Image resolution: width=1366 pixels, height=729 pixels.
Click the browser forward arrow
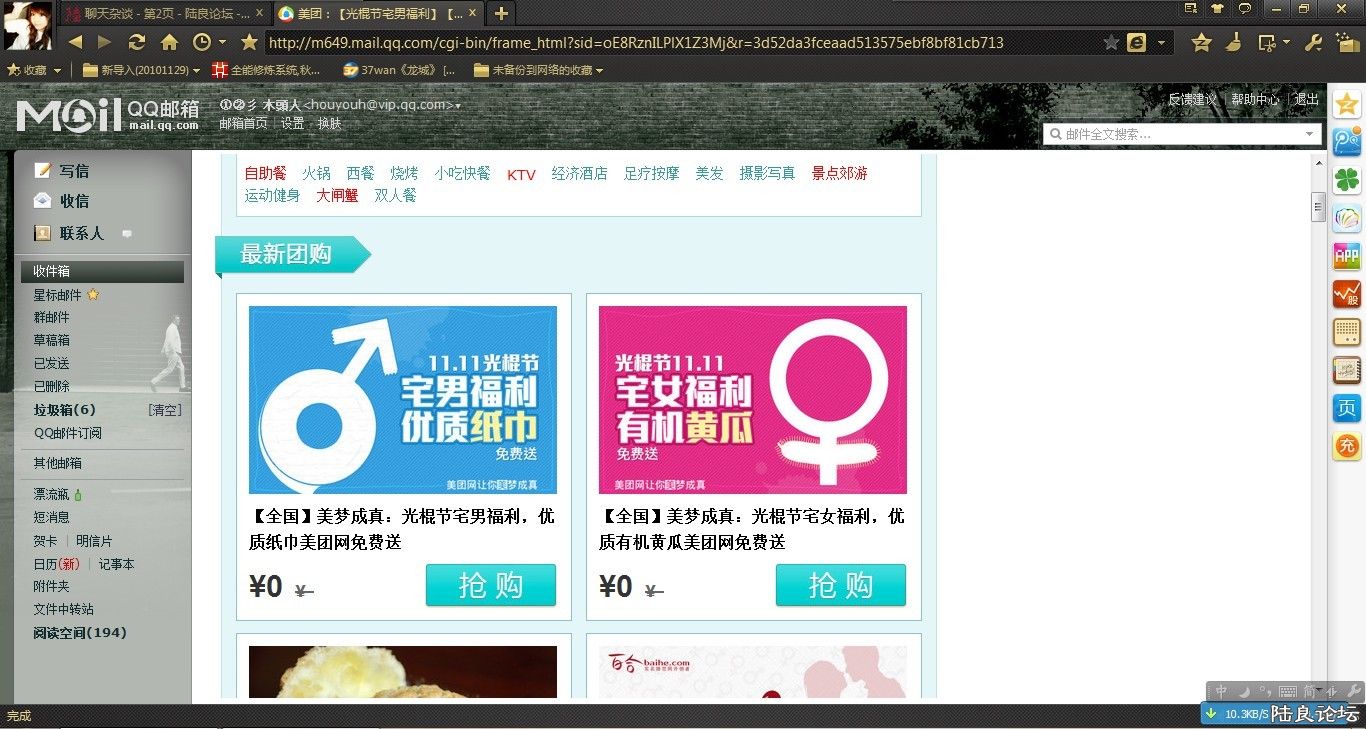[104, 42]
